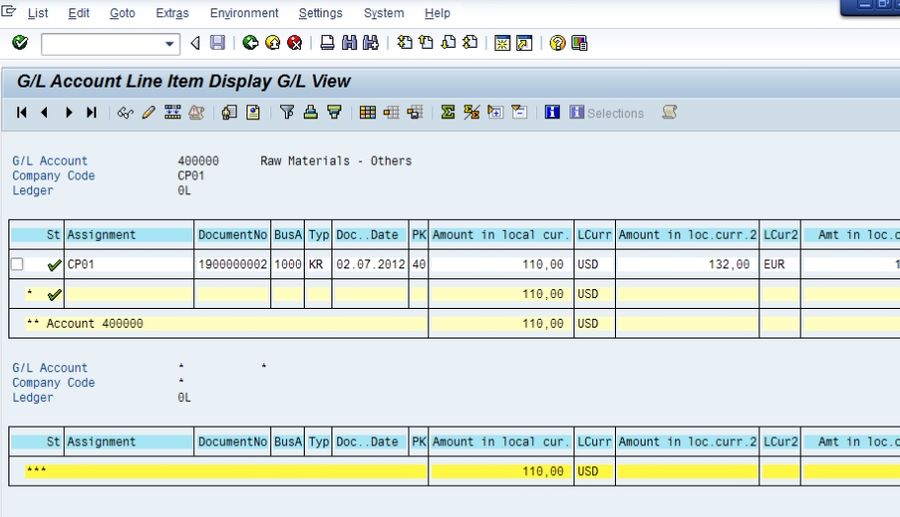Open the Settings menu
Image resolution: width=900 pixels, height=517 pixels.
click(x=320, y=13)
